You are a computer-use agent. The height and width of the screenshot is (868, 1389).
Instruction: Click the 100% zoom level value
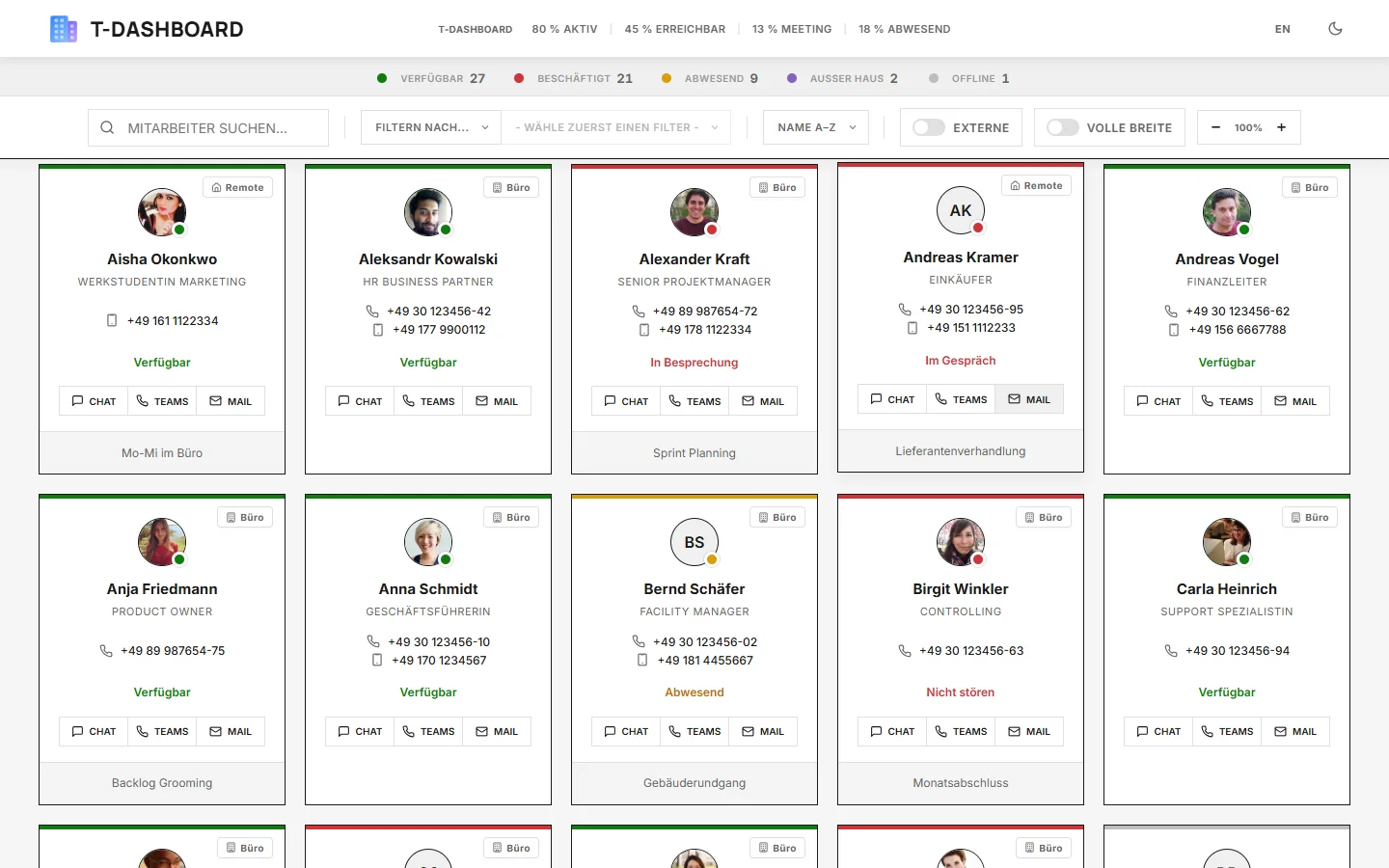[x=1248, y=127]
